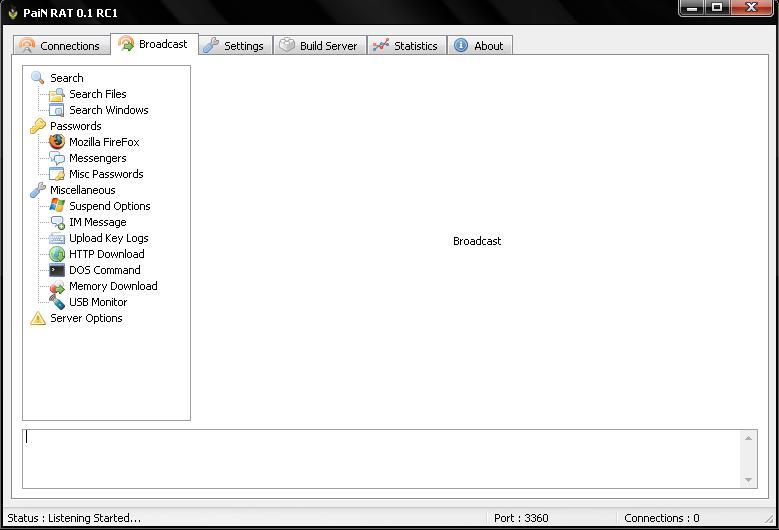Click the centered 'Broadcast' label
779x530 pixels.
[477, 241]
